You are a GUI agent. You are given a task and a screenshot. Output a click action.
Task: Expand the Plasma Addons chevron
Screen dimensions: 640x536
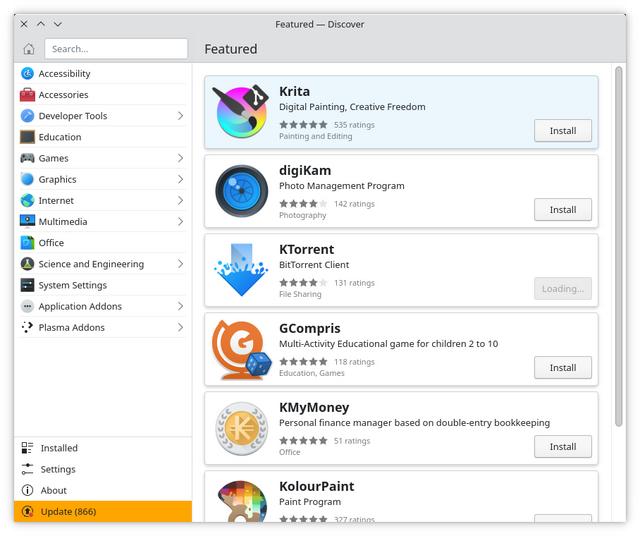click(180, 327)
